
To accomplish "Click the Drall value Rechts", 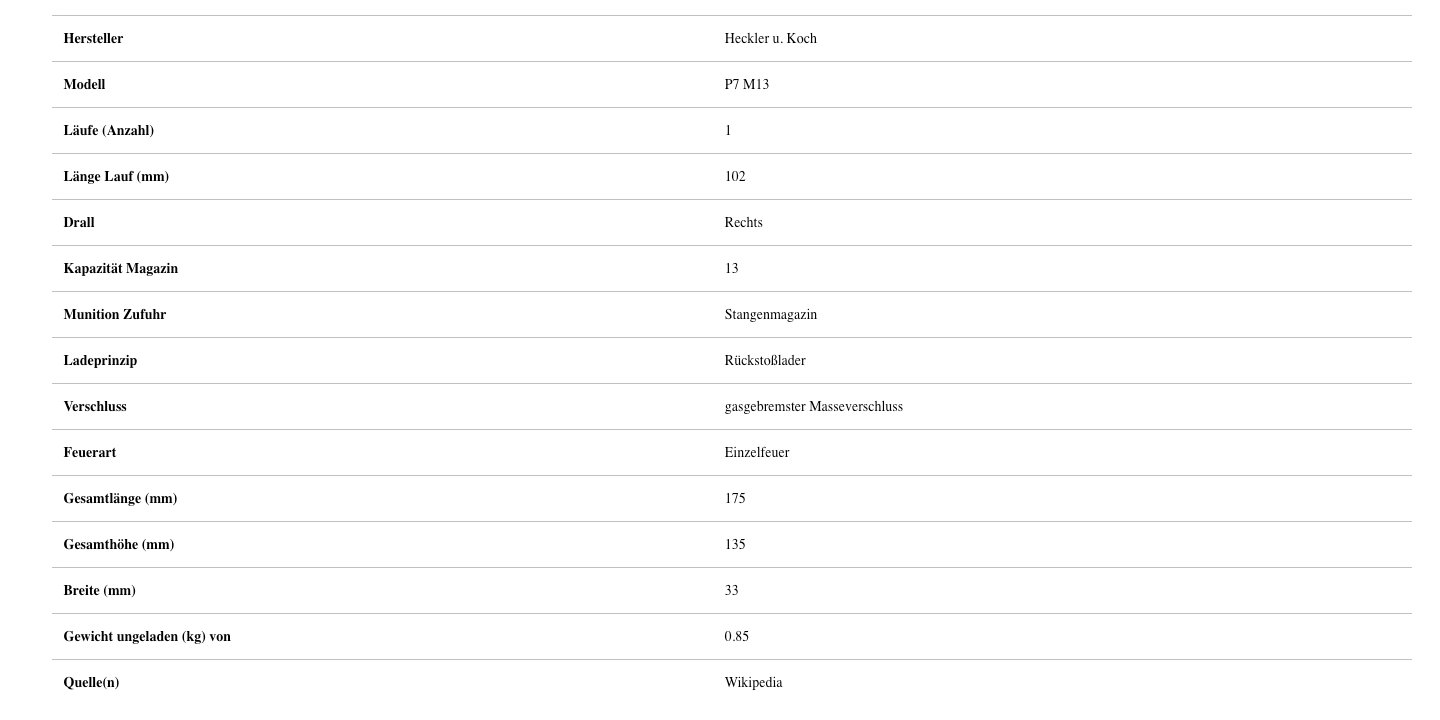I will (x=743, y=223).
